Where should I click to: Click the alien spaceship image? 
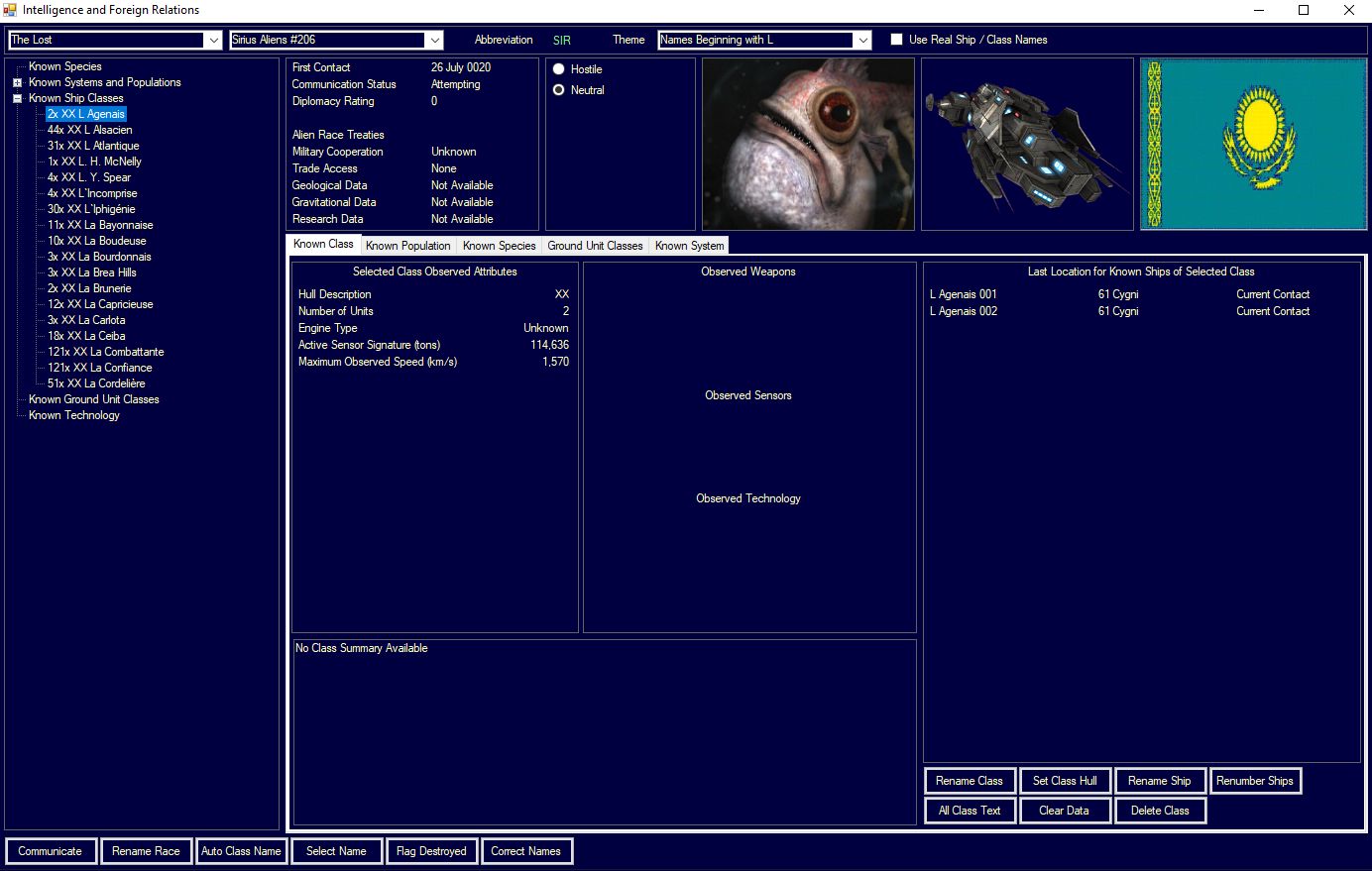click(x=1027, y=144)
